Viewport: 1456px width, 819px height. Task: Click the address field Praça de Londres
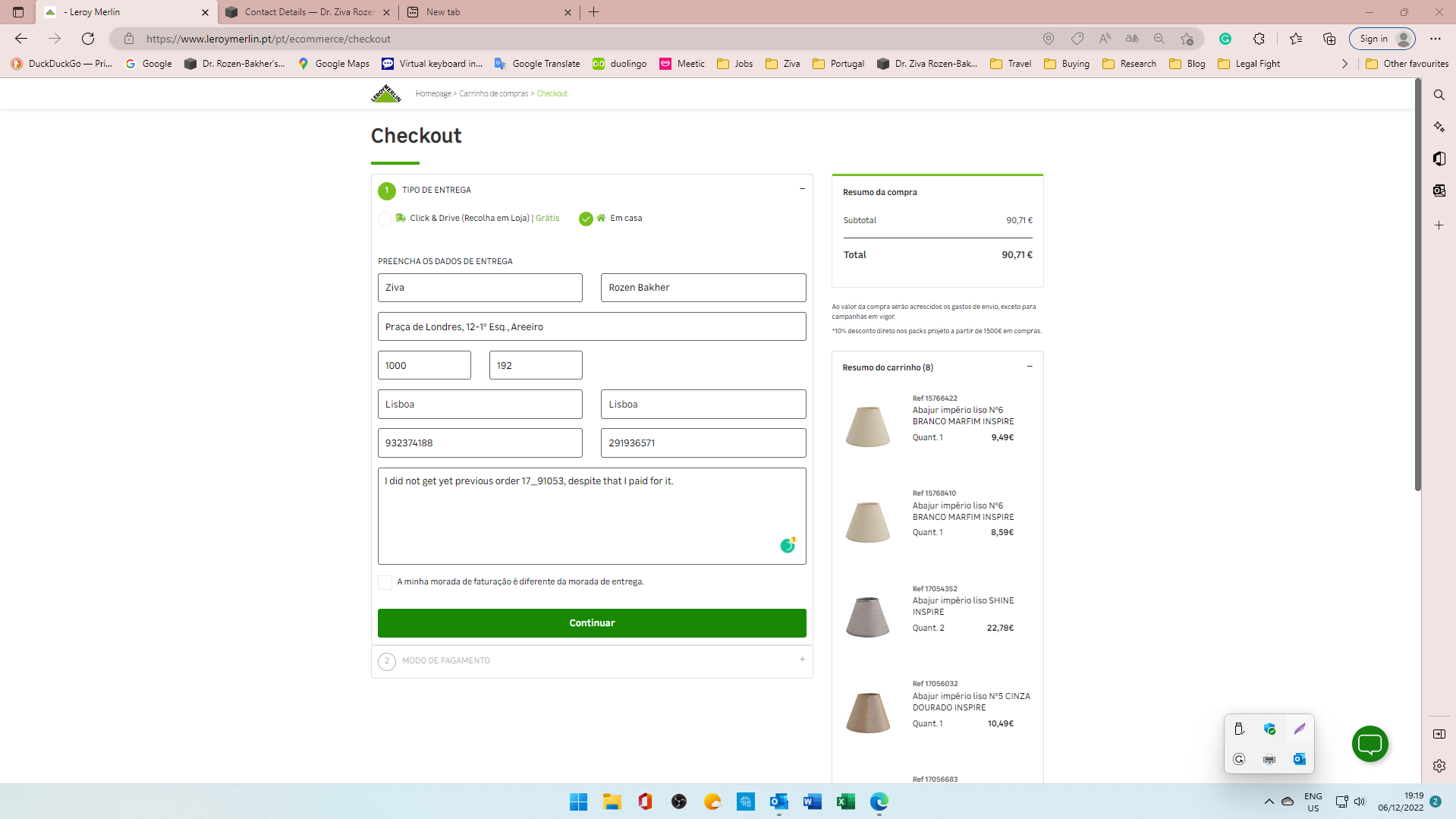[x=592, y=326]
